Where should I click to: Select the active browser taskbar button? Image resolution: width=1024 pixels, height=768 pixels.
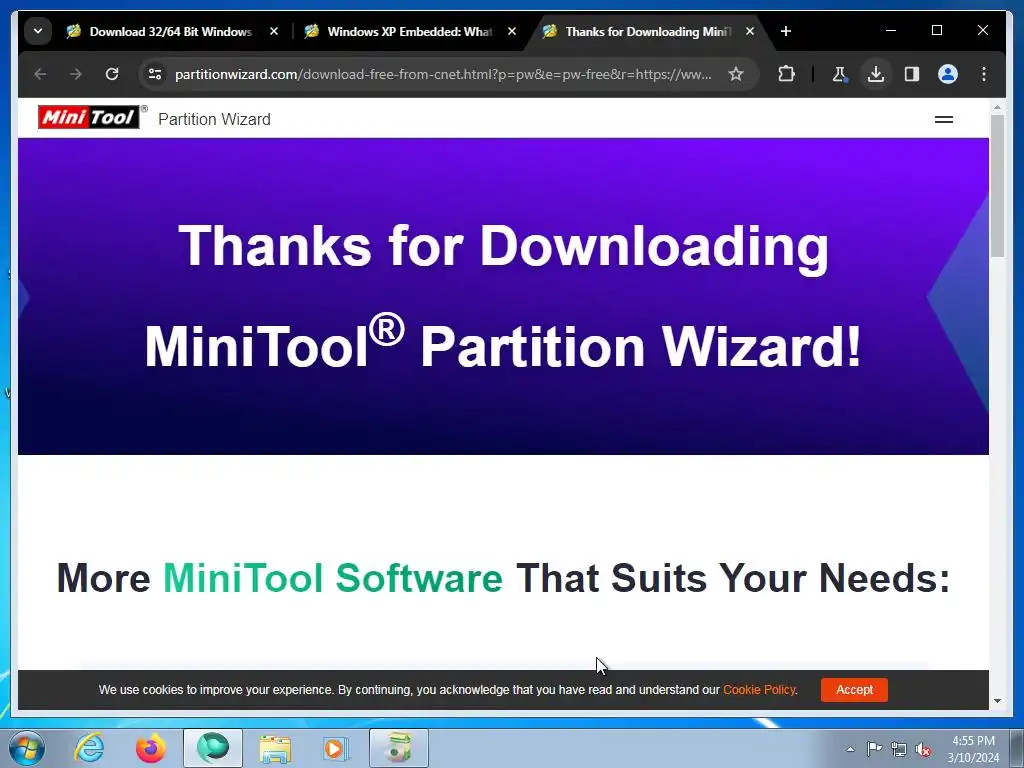[213, 748]
